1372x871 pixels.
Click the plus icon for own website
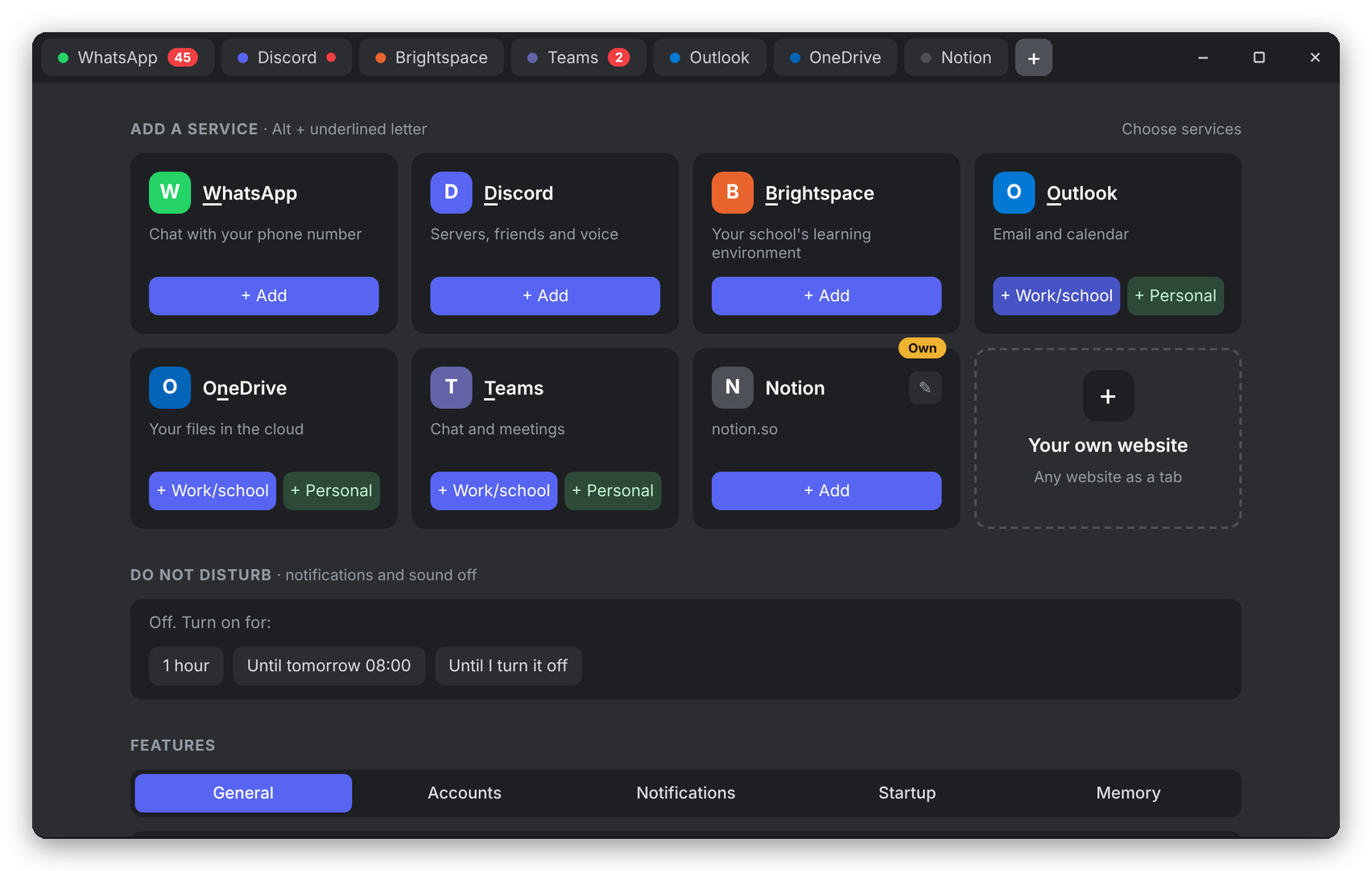tap(1108, 396)
